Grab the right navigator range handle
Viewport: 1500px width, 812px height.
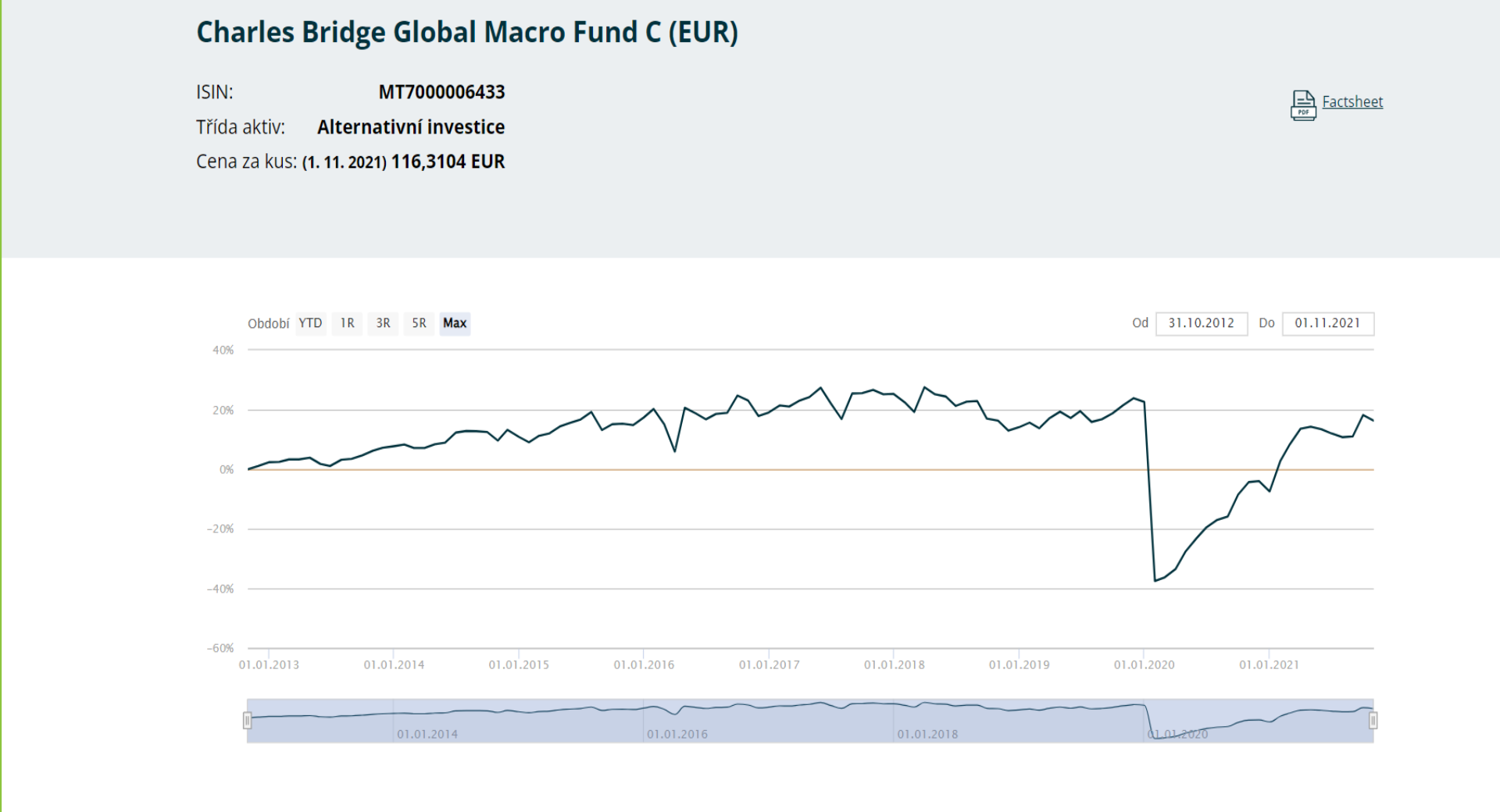pos(1373,720)
